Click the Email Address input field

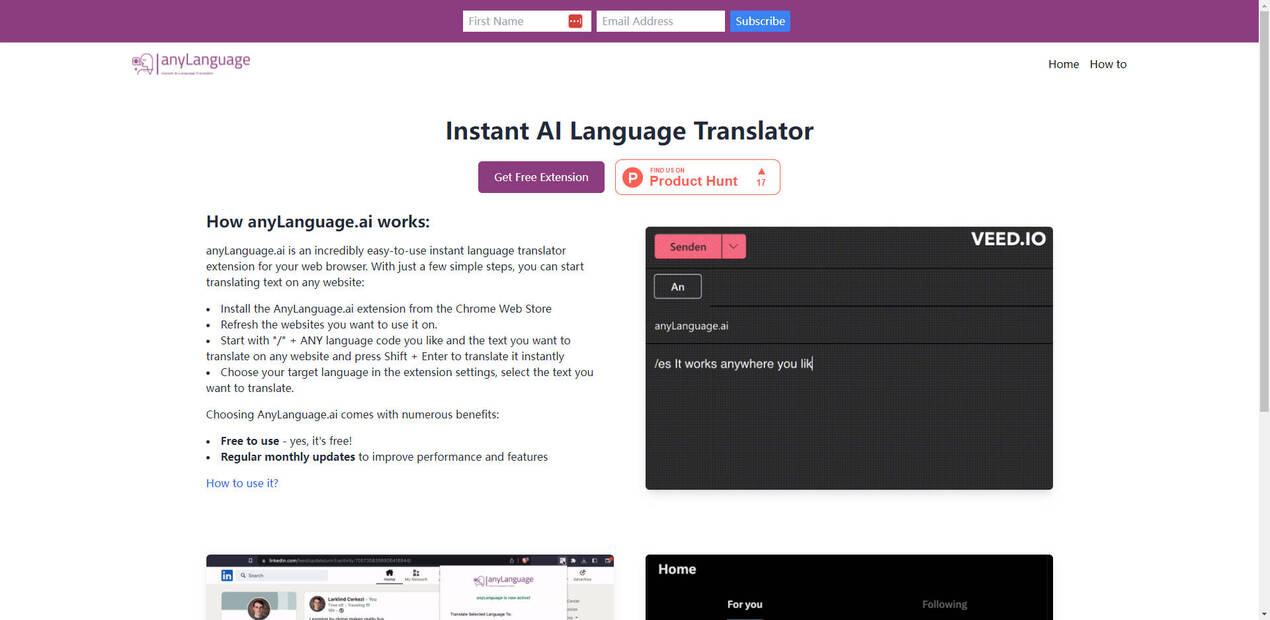660,20
